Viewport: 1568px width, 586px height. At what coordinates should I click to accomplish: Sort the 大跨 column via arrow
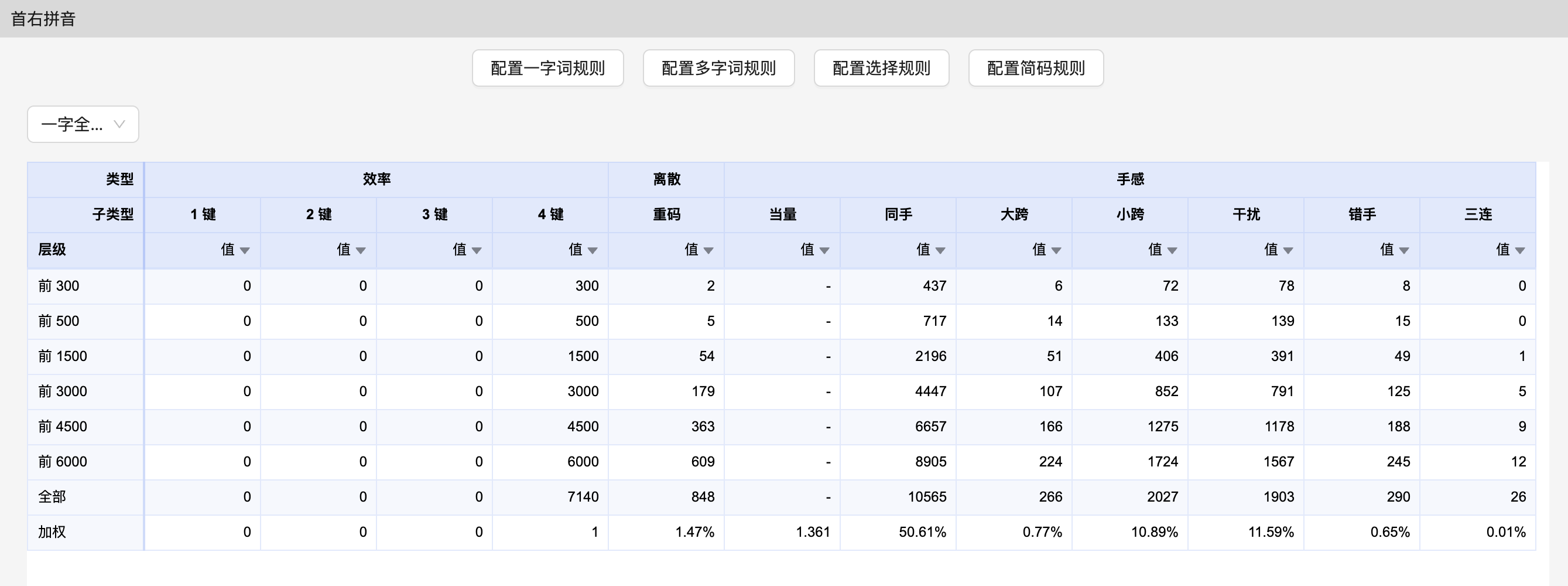tap(1056, 250)
